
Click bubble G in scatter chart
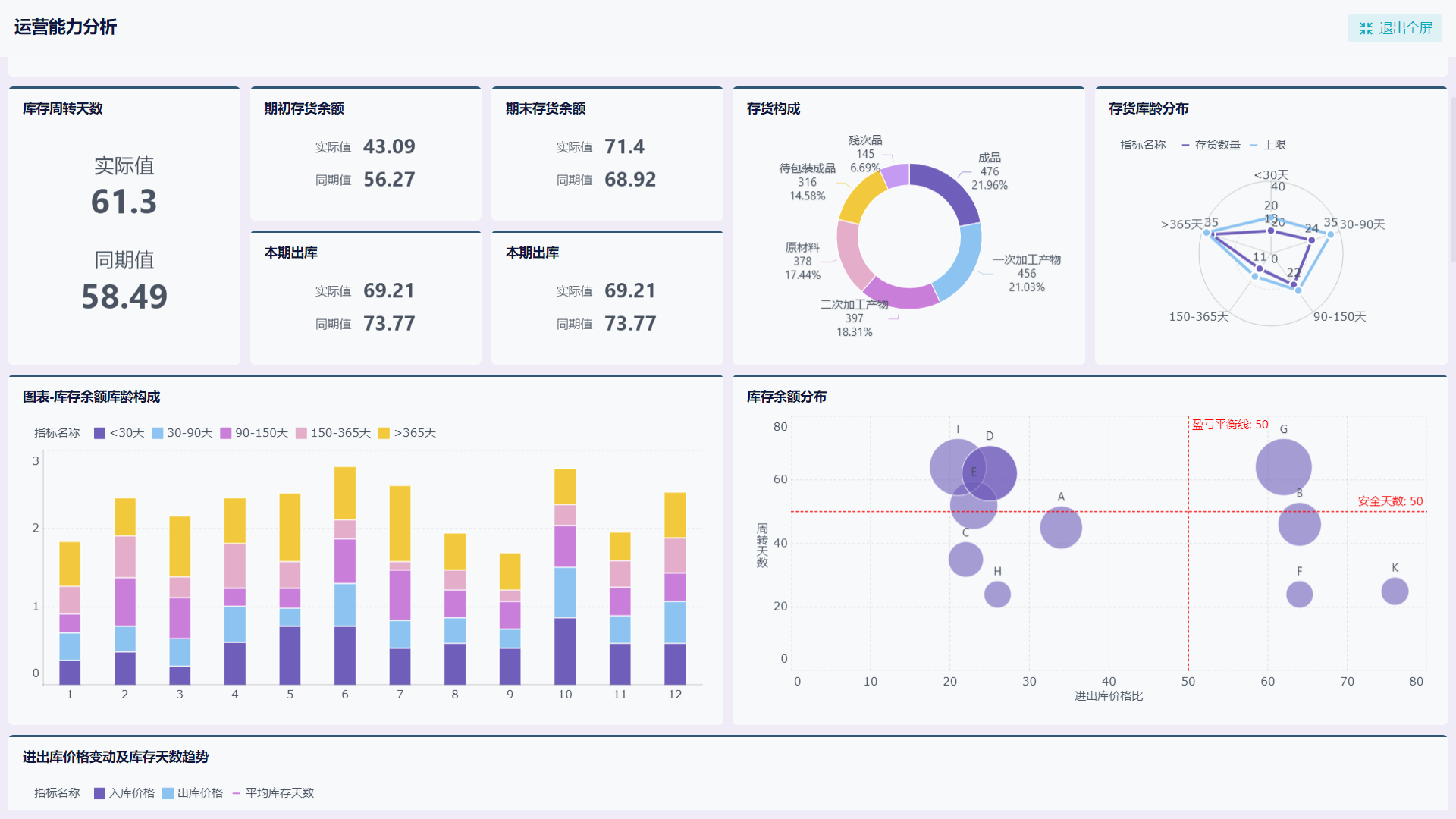(1283, 467)
